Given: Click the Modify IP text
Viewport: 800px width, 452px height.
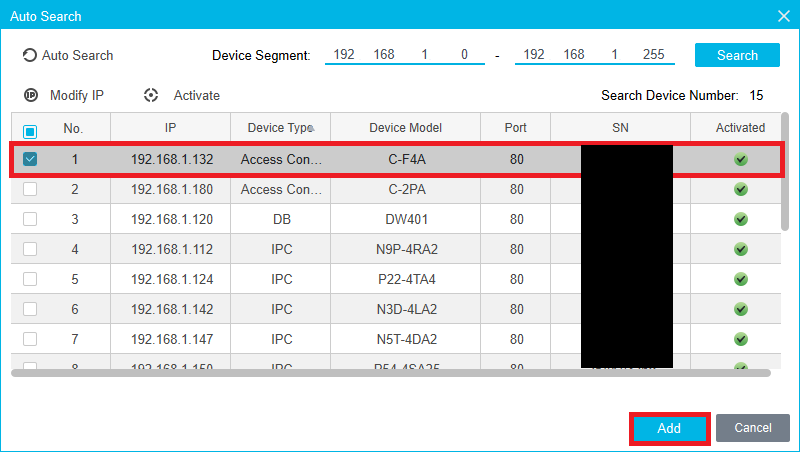Looking at the screenshot, I should (77, 95).
